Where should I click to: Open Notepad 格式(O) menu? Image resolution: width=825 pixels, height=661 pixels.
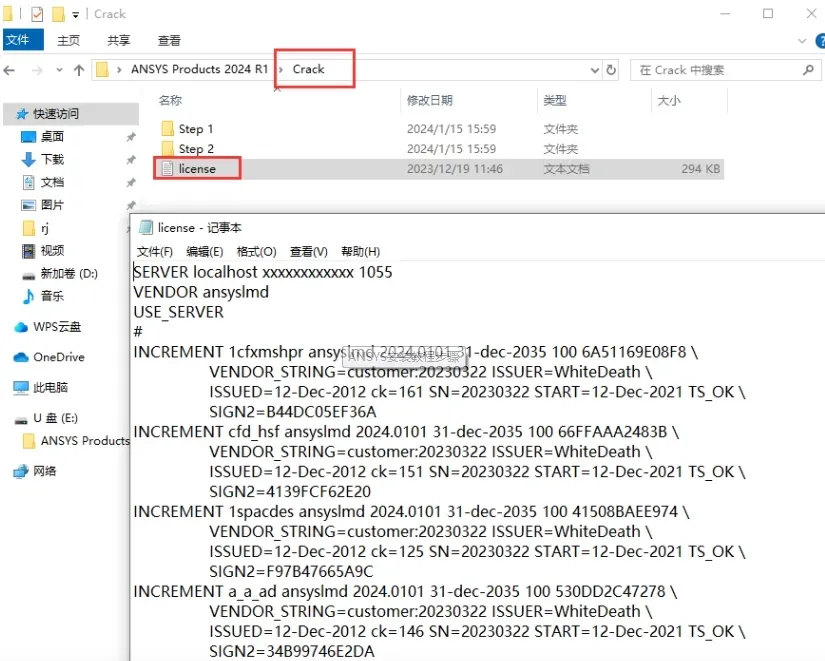tap(256, 252)
